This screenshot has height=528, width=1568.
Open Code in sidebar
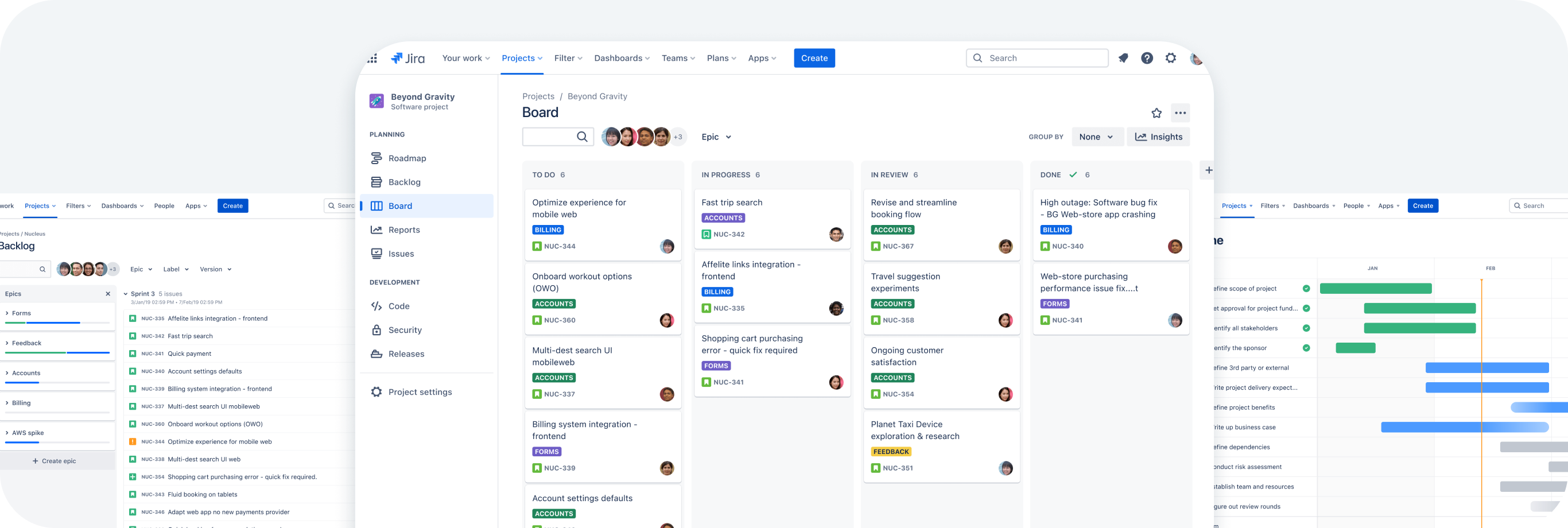click(426, 306)
